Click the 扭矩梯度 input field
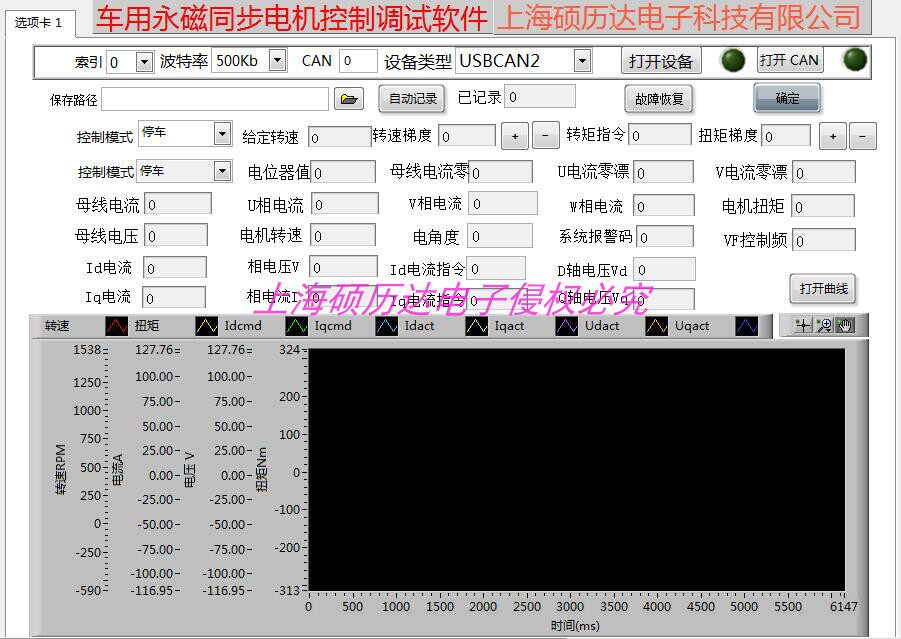Screen dimensions: 901x639 coord(786,136)
